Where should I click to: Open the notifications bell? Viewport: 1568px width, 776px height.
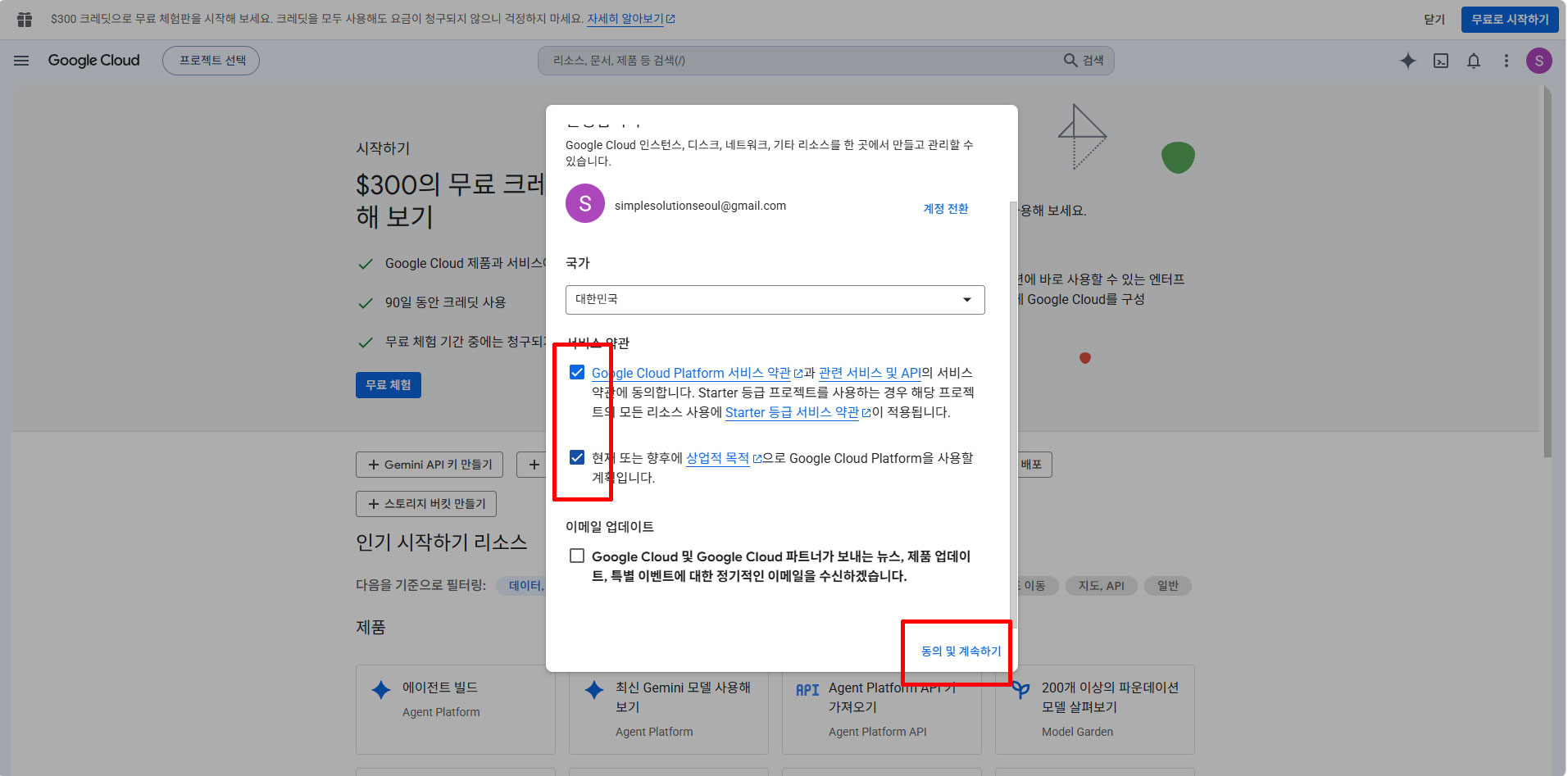pos(1474,61)
